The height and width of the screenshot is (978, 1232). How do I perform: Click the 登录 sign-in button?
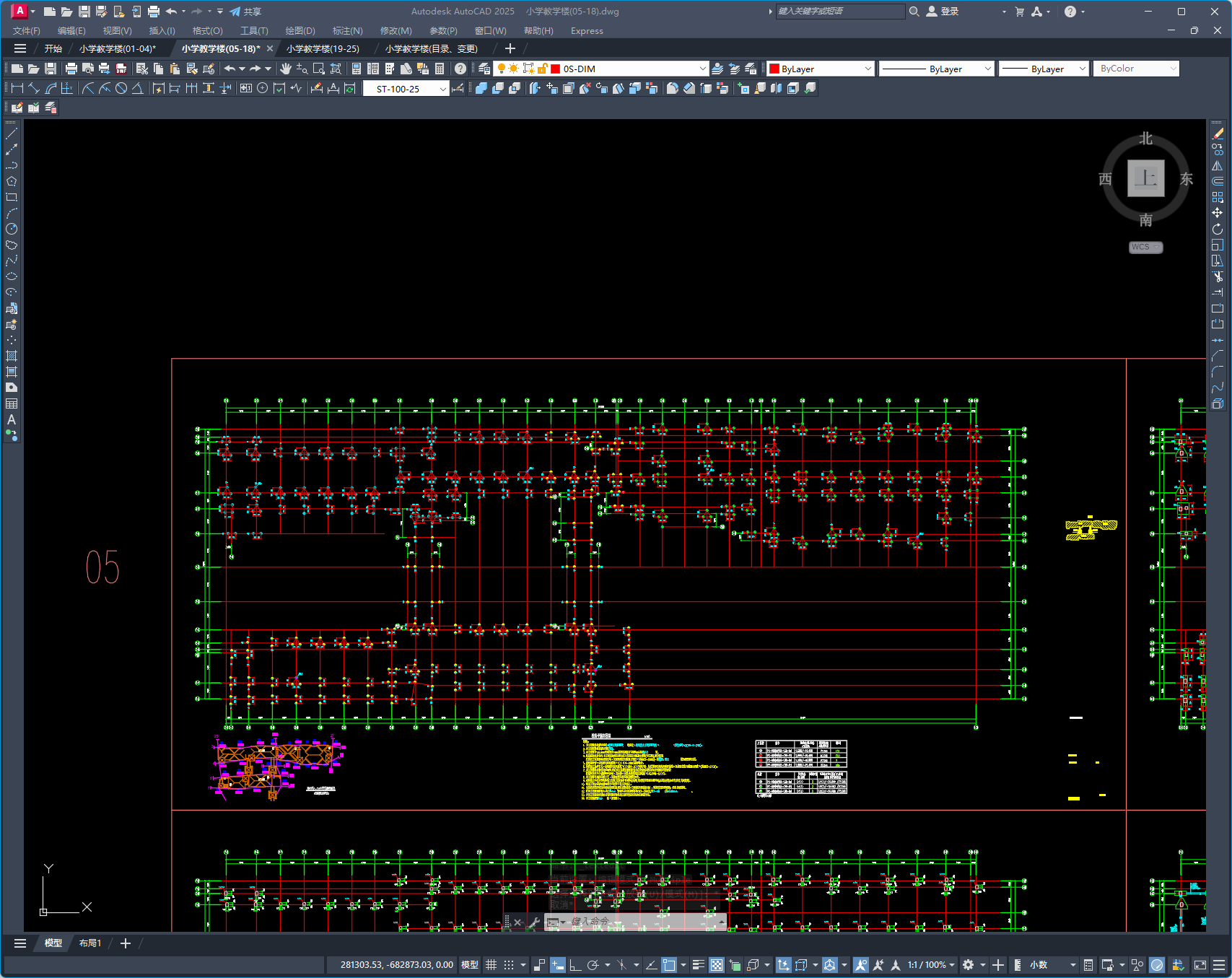coord(943,11)
